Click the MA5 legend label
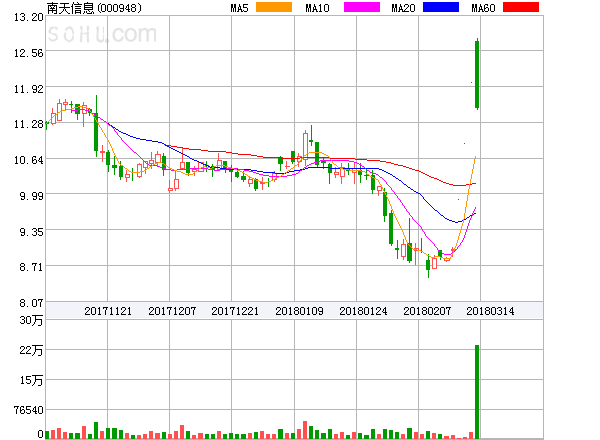The width and height of the screenshot is (600, 440). [240, 8]
